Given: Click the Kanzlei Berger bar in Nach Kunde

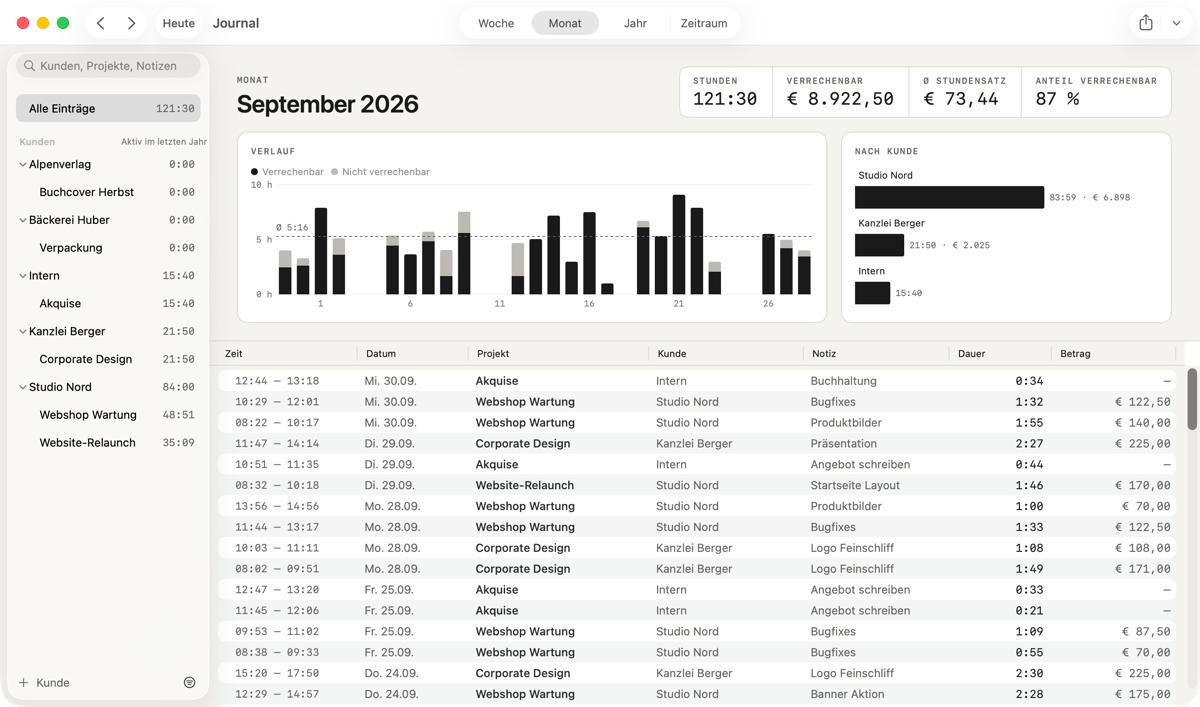Looking at the screenshot, I should pos(879,245).
